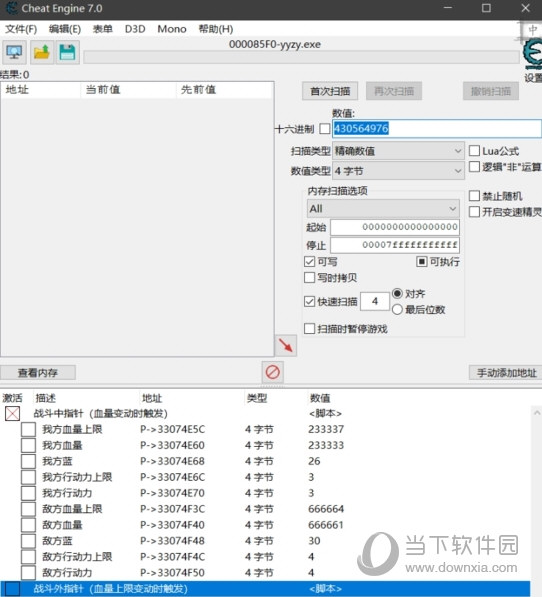The height and width of the screenshot is (597, 542).
Task: Click the 当前值 column header
Action: pos(128,90)
